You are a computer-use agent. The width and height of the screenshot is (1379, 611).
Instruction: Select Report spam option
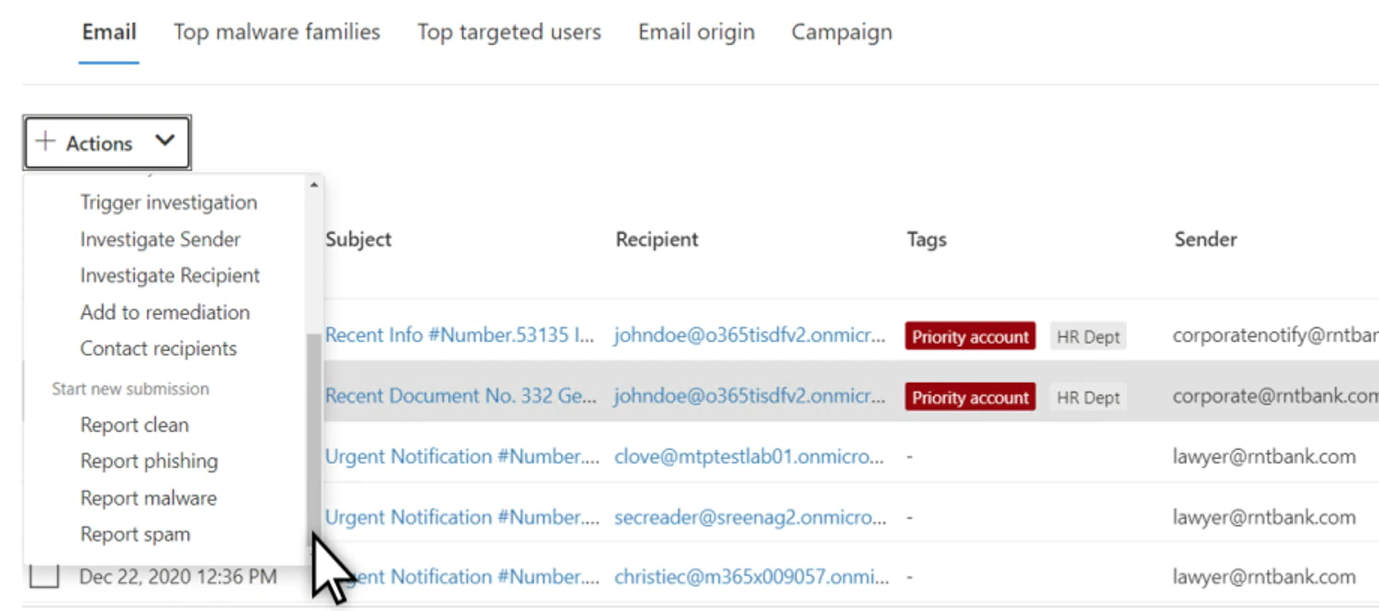coord(135,534)
